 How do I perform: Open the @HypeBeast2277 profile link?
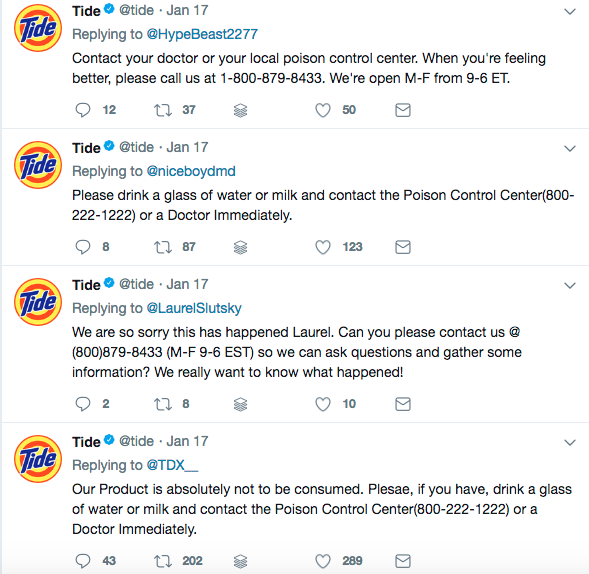(202, 34)
